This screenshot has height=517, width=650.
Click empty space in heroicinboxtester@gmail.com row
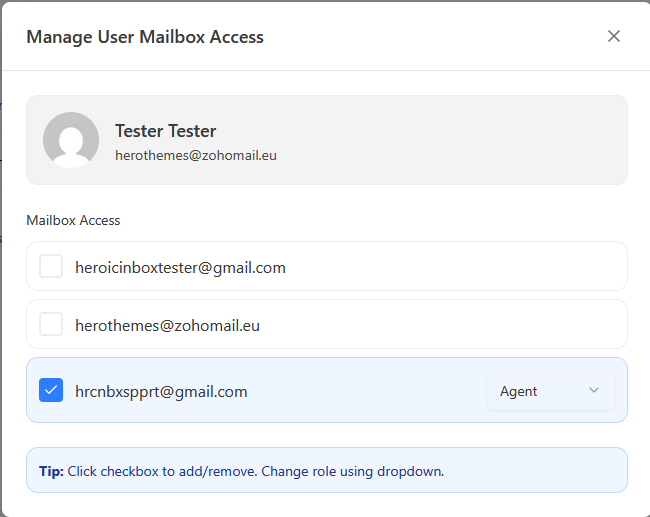tap(450, 267)
